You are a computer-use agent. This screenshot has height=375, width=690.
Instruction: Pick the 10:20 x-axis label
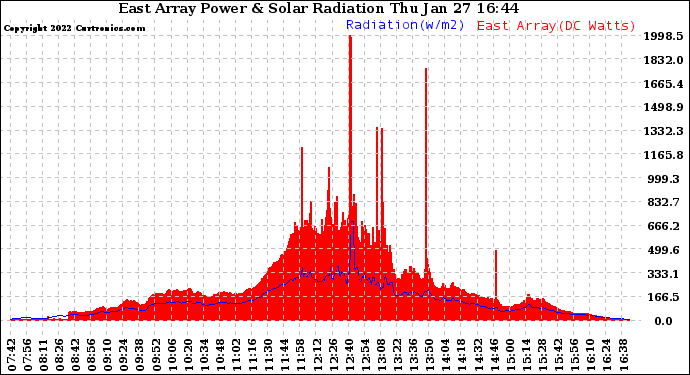[x=188, y=355]
